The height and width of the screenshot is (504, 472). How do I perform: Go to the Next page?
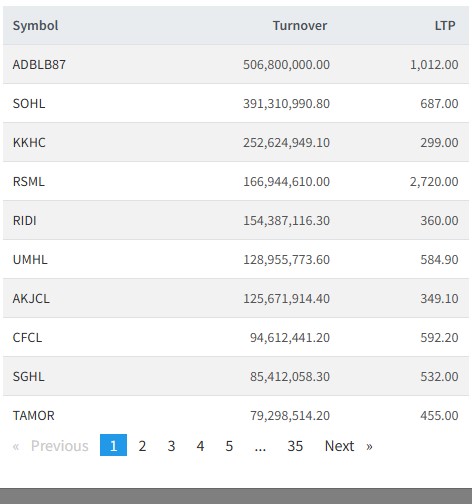click(x=339, y=446)
